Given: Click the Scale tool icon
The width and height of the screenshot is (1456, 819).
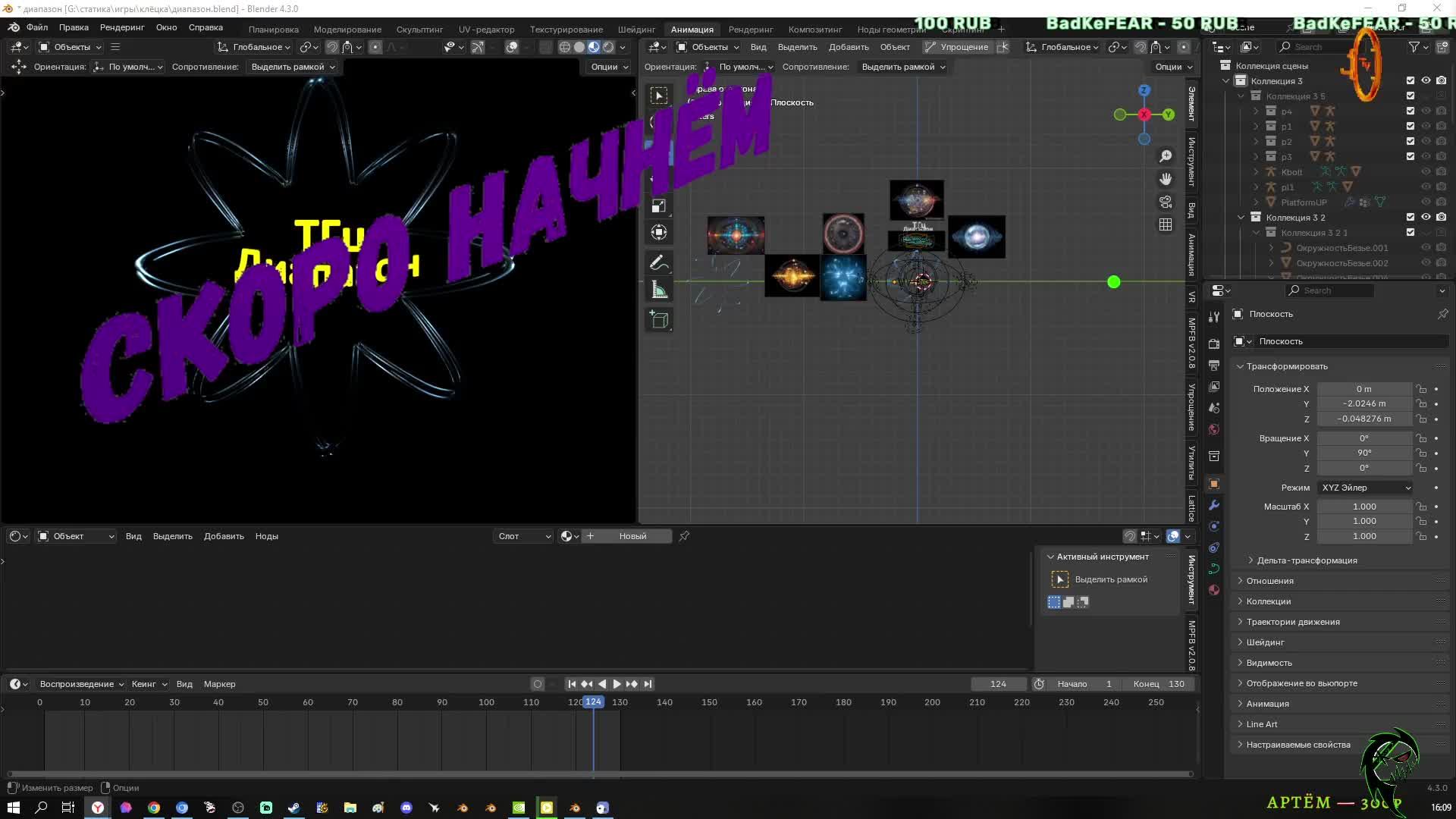Looking at the screenshot, I should click(658, 206).
